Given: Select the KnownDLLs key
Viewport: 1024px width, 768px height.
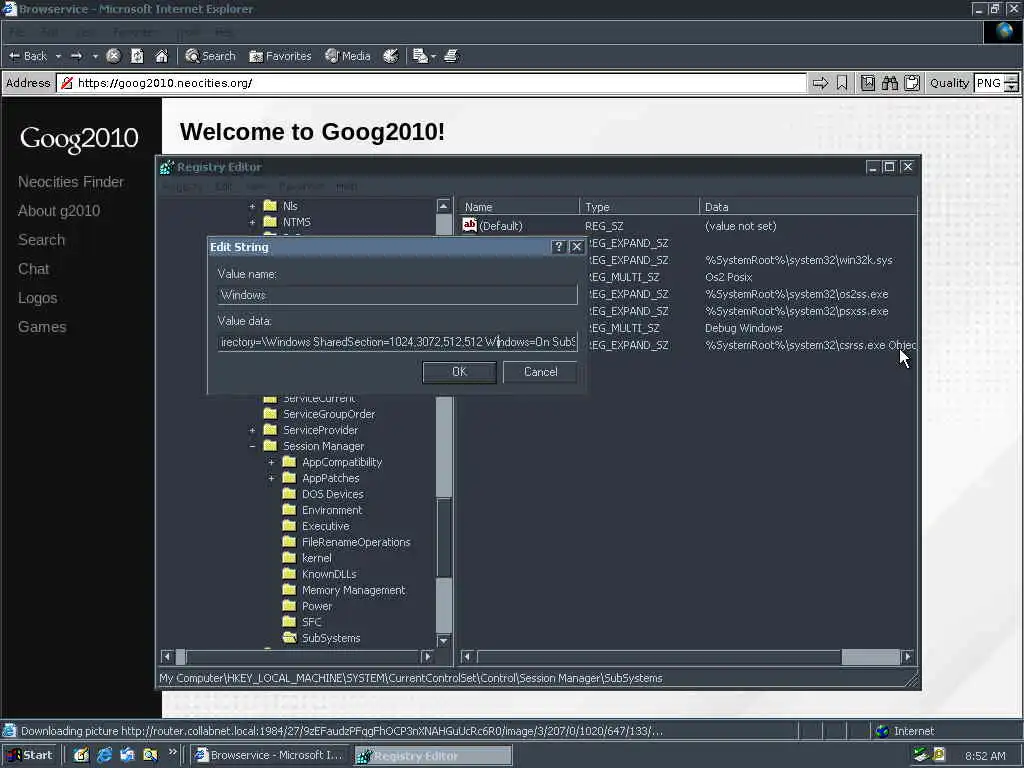Looking at the screenshot, I should (x=329, y=574).
